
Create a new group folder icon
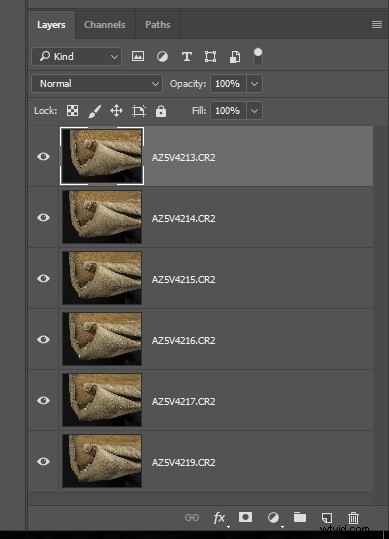300,517
